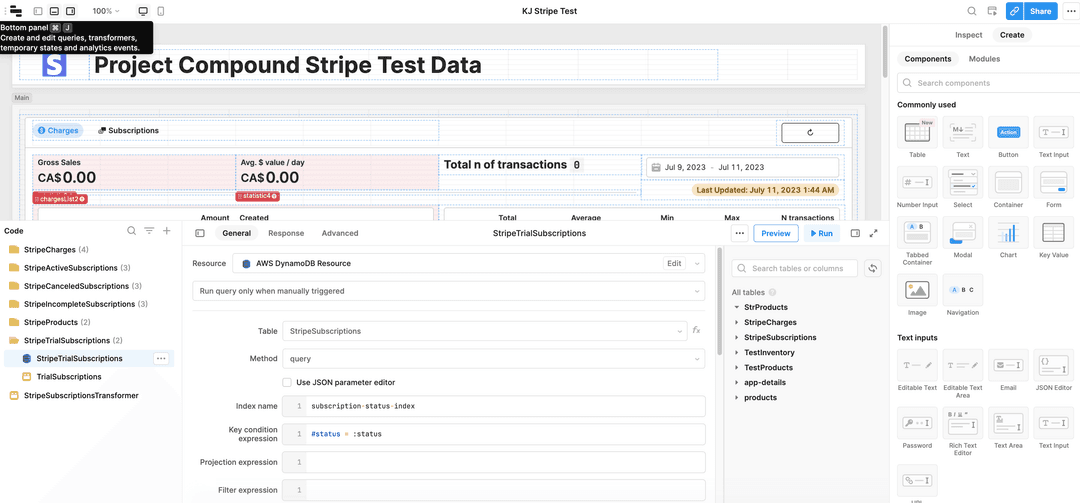Open the query editor Advanced tab
Viewport: 1080px width, 503px height.
(340, 233)
